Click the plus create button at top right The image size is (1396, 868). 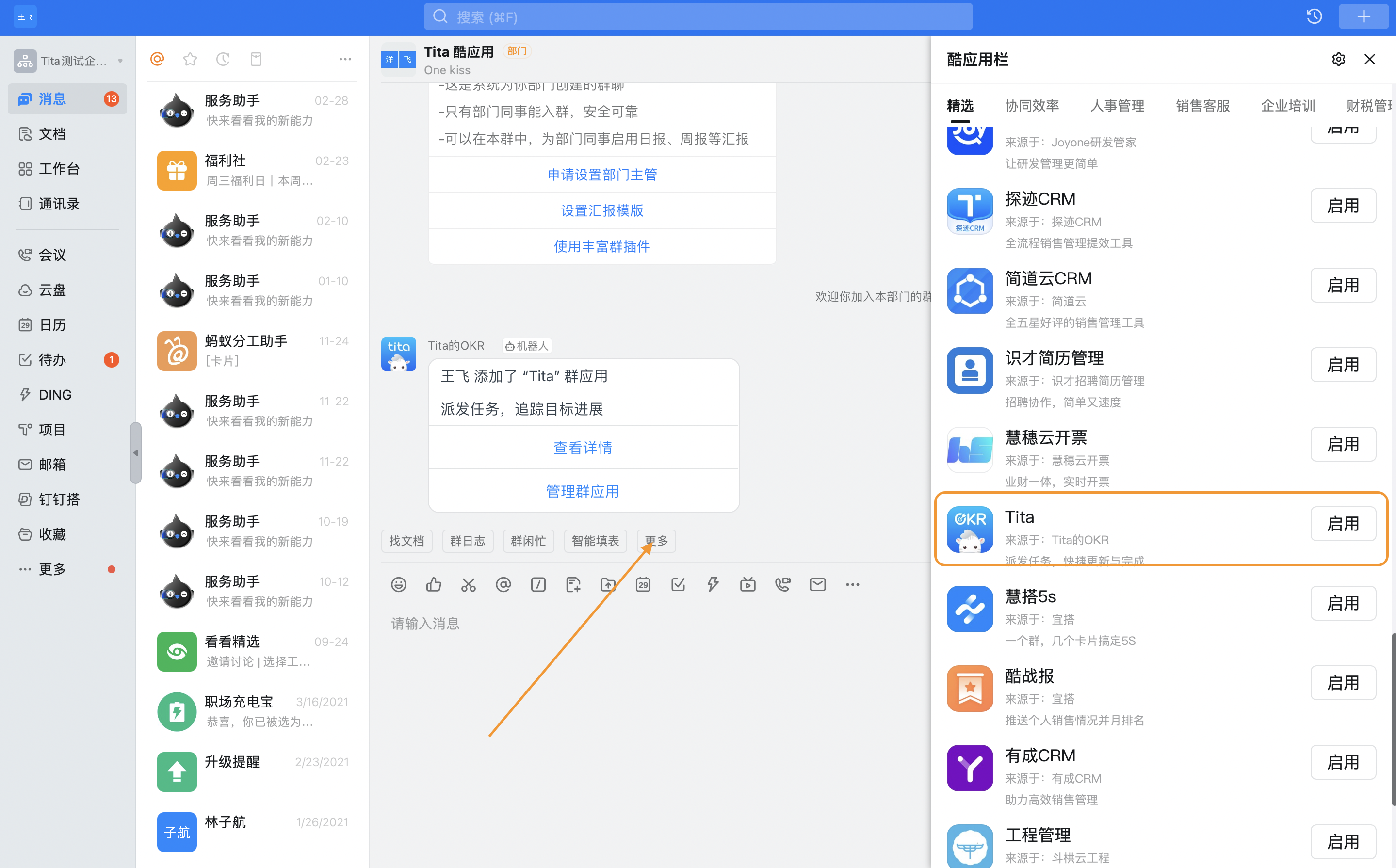click(x=1364, y=16)
